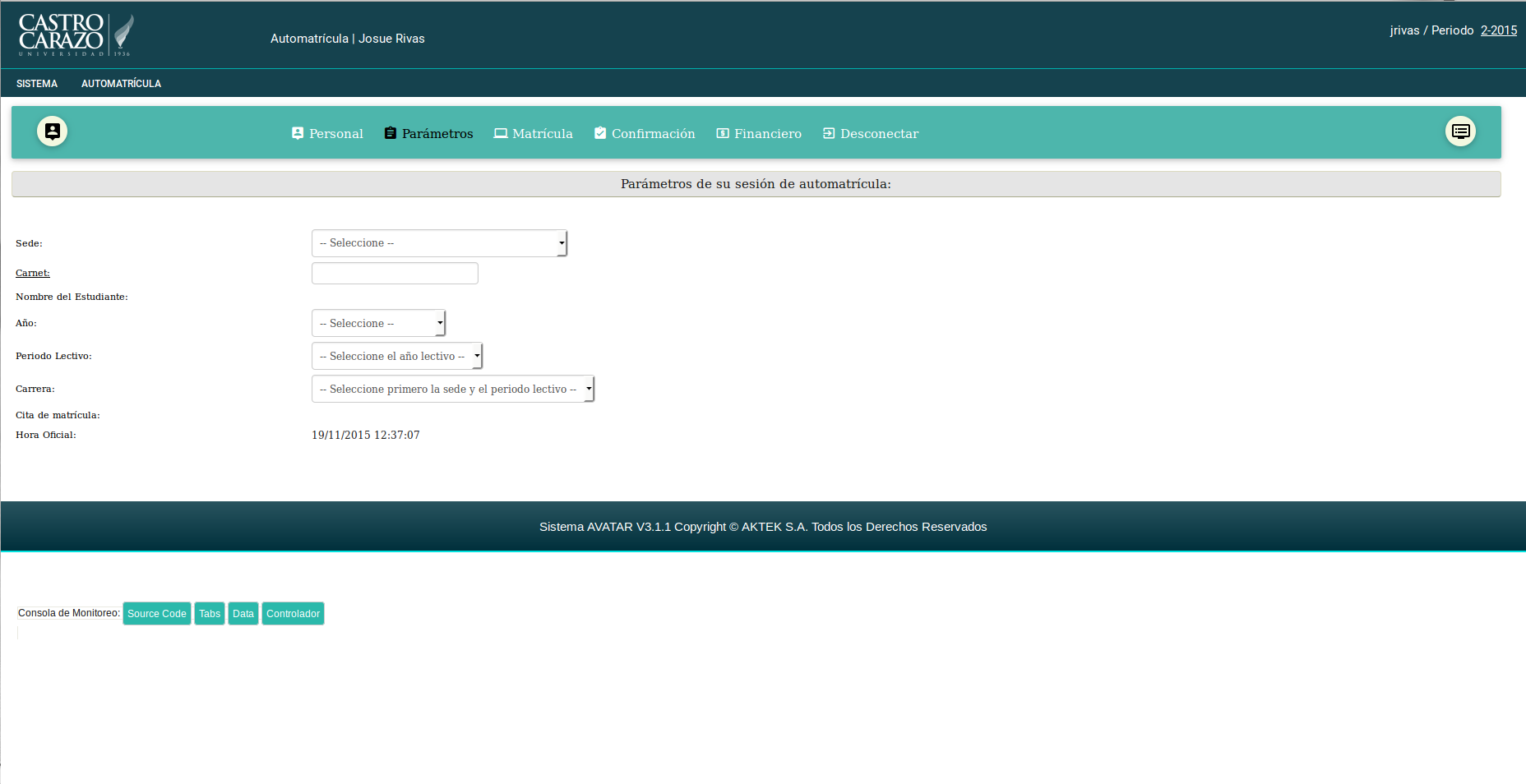This screenshot has width=1526, height=784.
Task: Click the Parámetros clipboard icon
Action: tap(391, 133)
